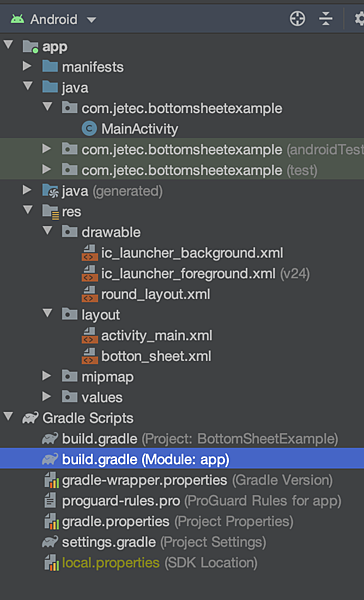
Task: Click the gradle.properties file icon
Action: (x=51, y=522)
